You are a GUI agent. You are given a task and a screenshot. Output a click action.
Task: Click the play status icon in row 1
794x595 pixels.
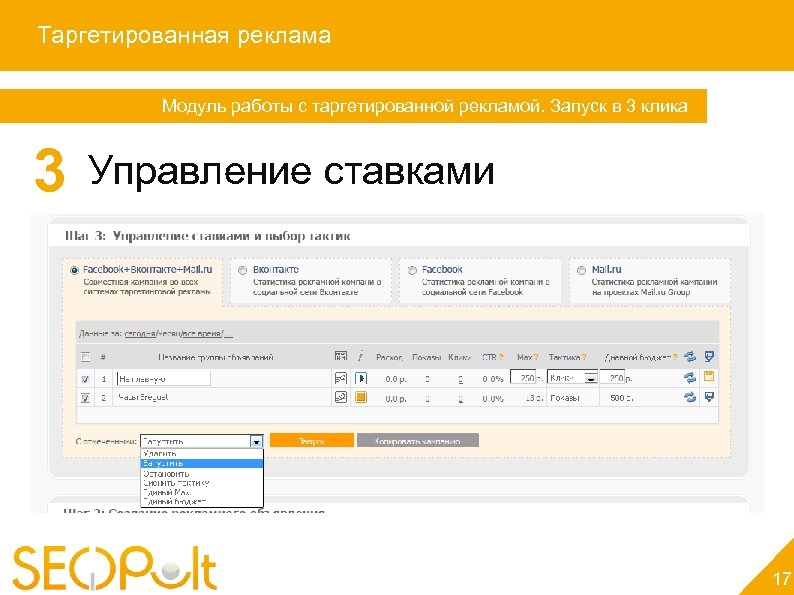(361, 378)
